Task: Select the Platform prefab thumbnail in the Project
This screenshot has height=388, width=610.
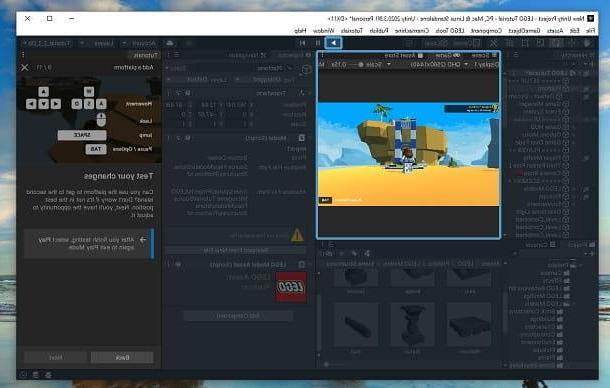Action: pyautogui.click(x=469, y=325)
